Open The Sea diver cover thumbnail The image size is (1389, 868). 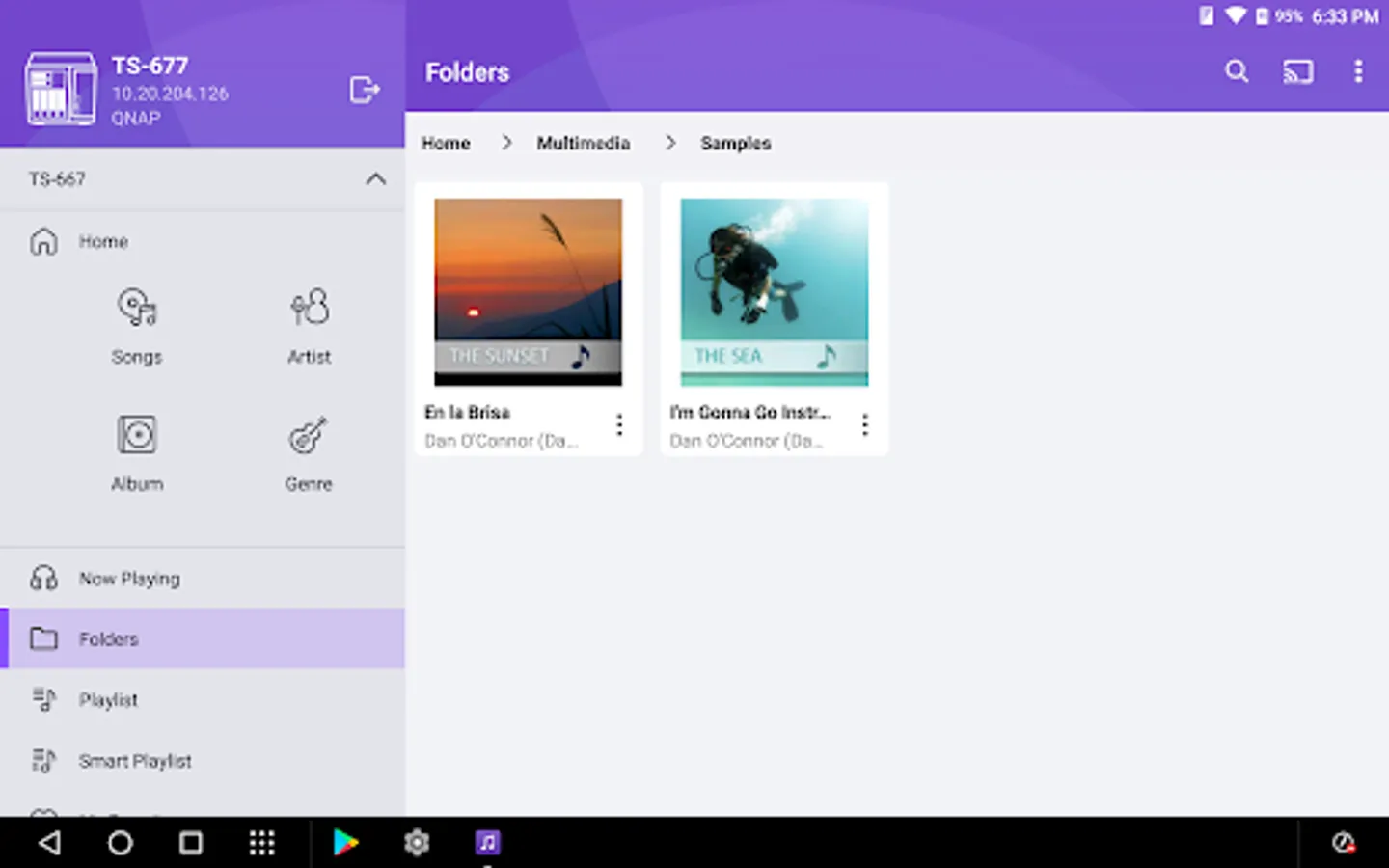click(x=774, y=292)
